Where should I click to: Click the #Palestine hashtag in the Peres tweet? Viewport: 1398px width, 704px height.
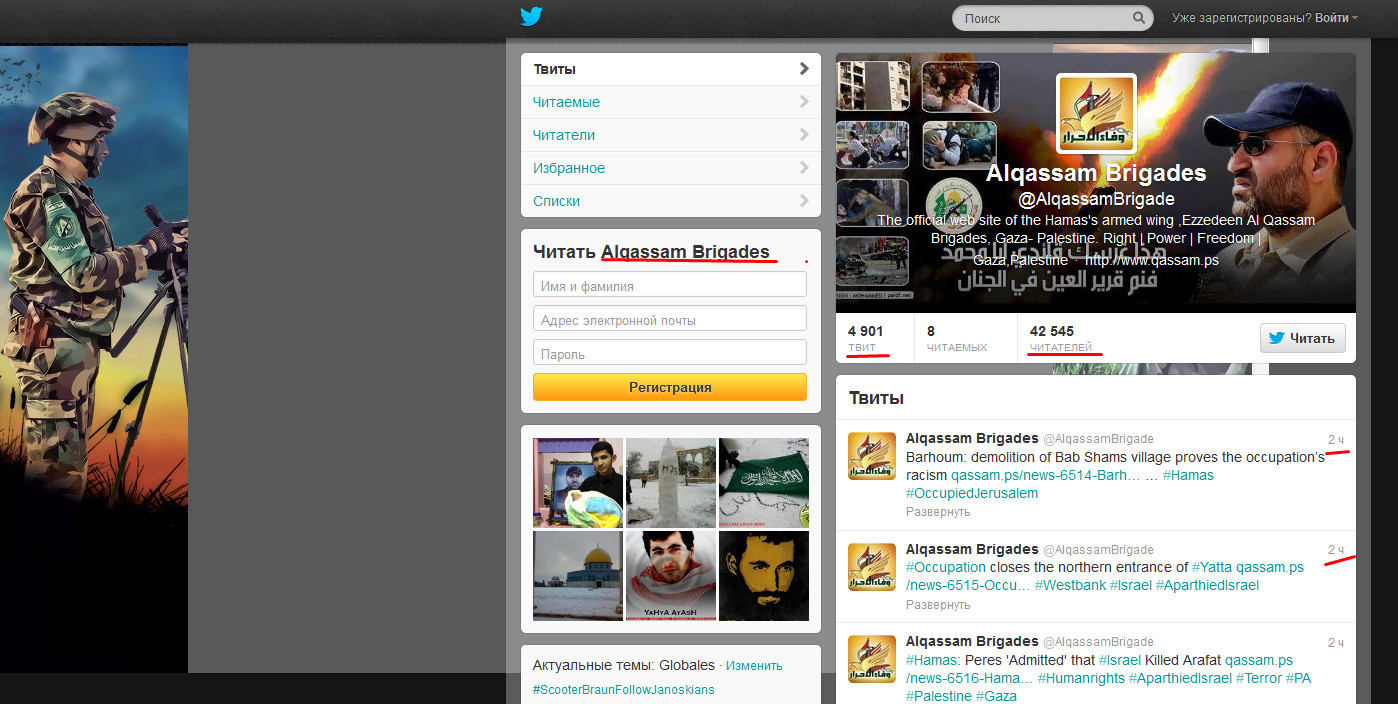(x=939, y=696)
